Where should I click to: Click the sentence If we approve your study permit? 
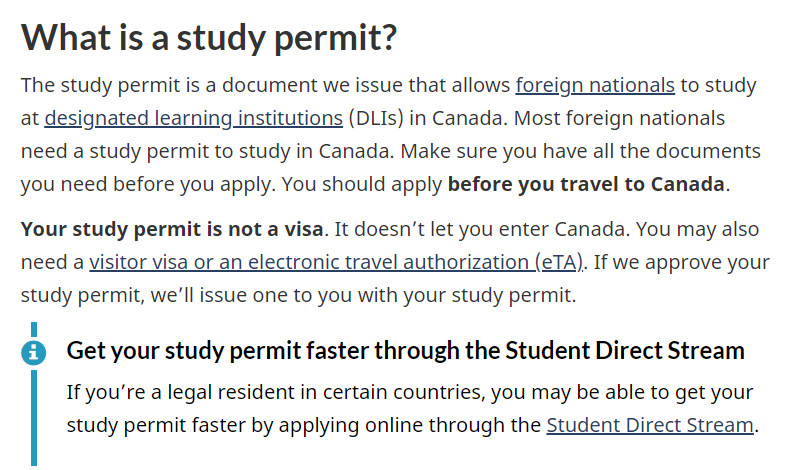pos(396,279)
